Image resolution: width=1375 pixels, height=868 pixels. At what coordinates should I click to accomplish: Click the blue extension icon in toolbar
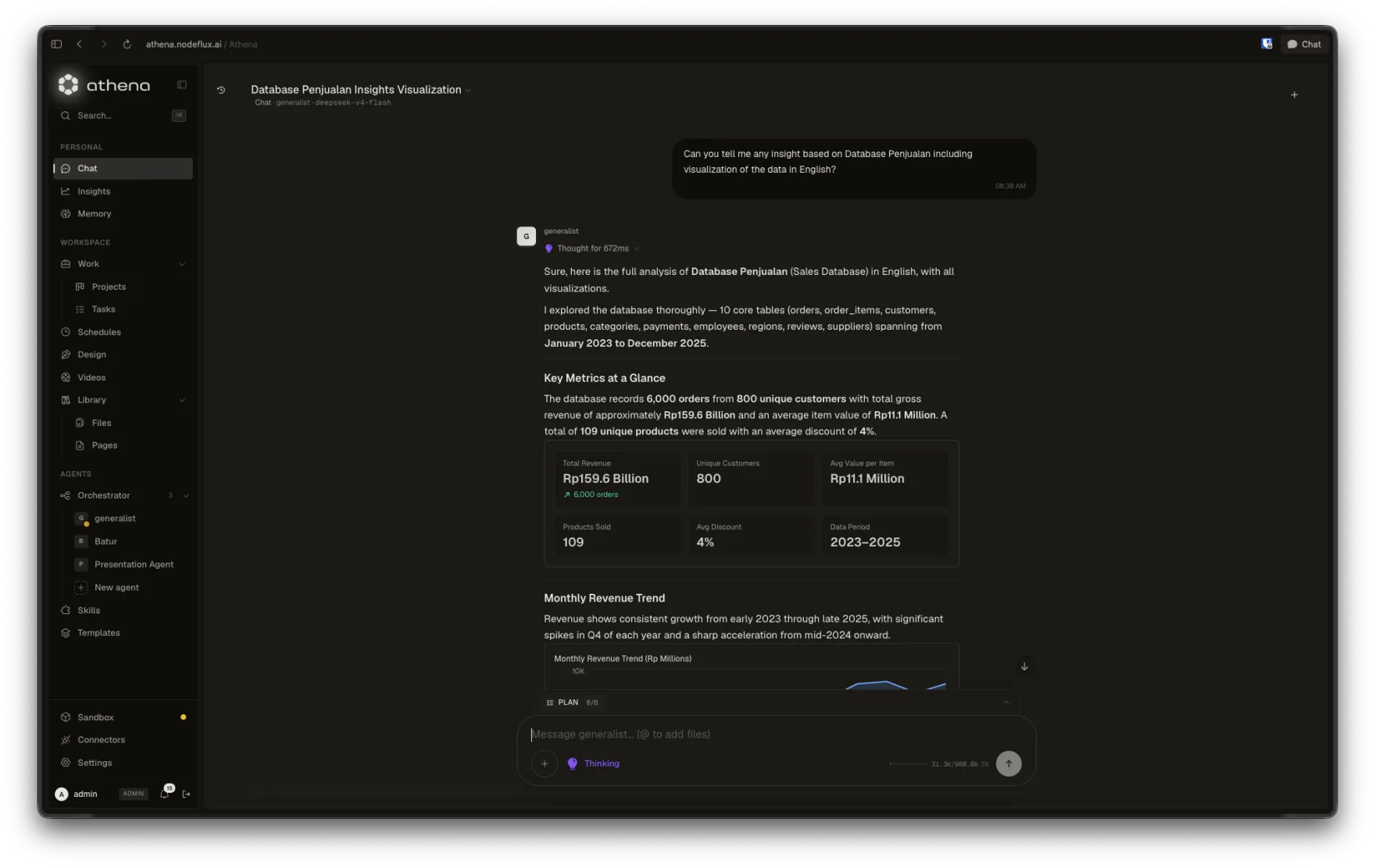pos(1266,44)
